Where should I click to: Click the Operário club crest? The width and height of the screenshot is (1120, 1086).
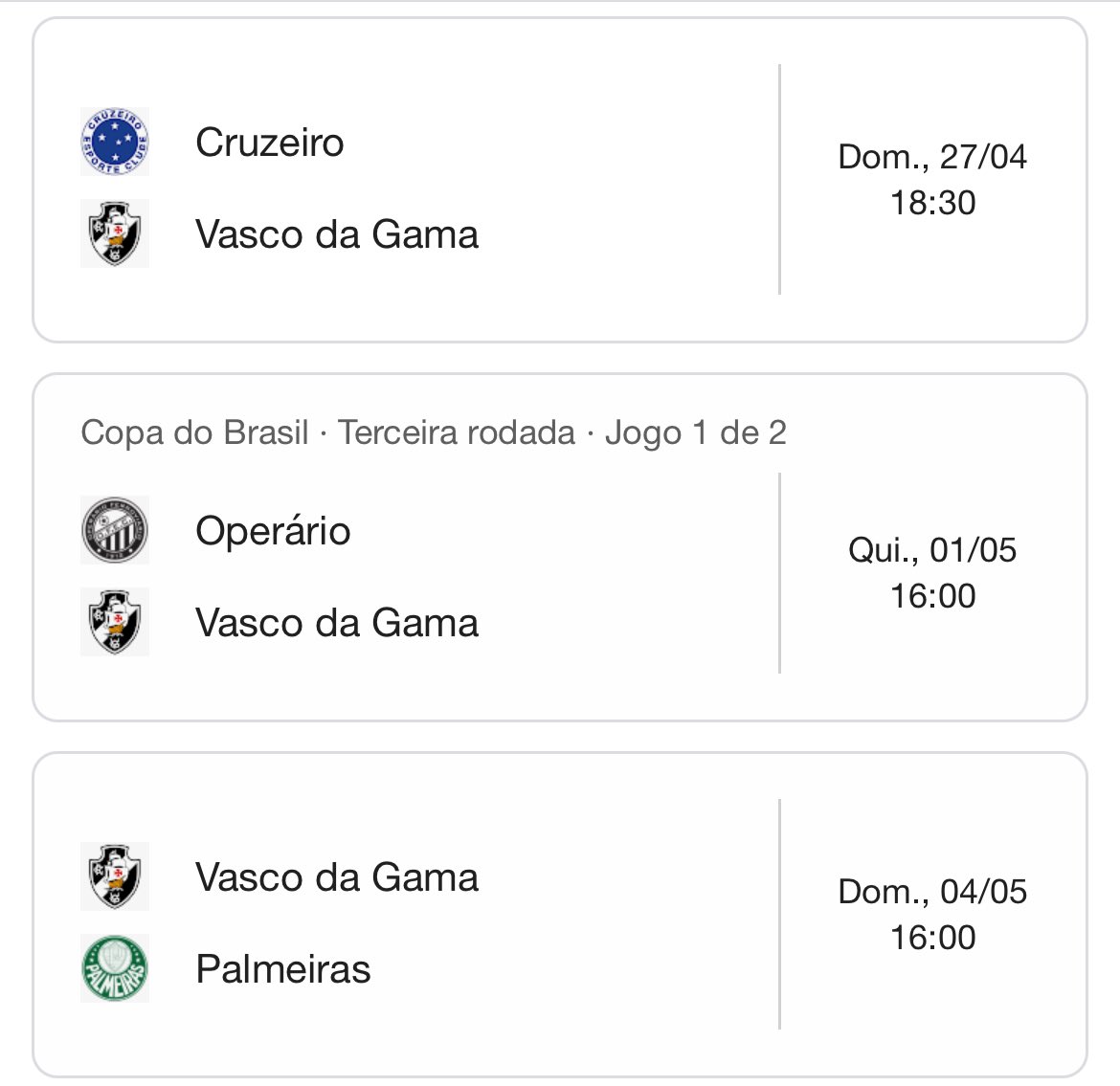pyautogui.click(x=115, y=530)
